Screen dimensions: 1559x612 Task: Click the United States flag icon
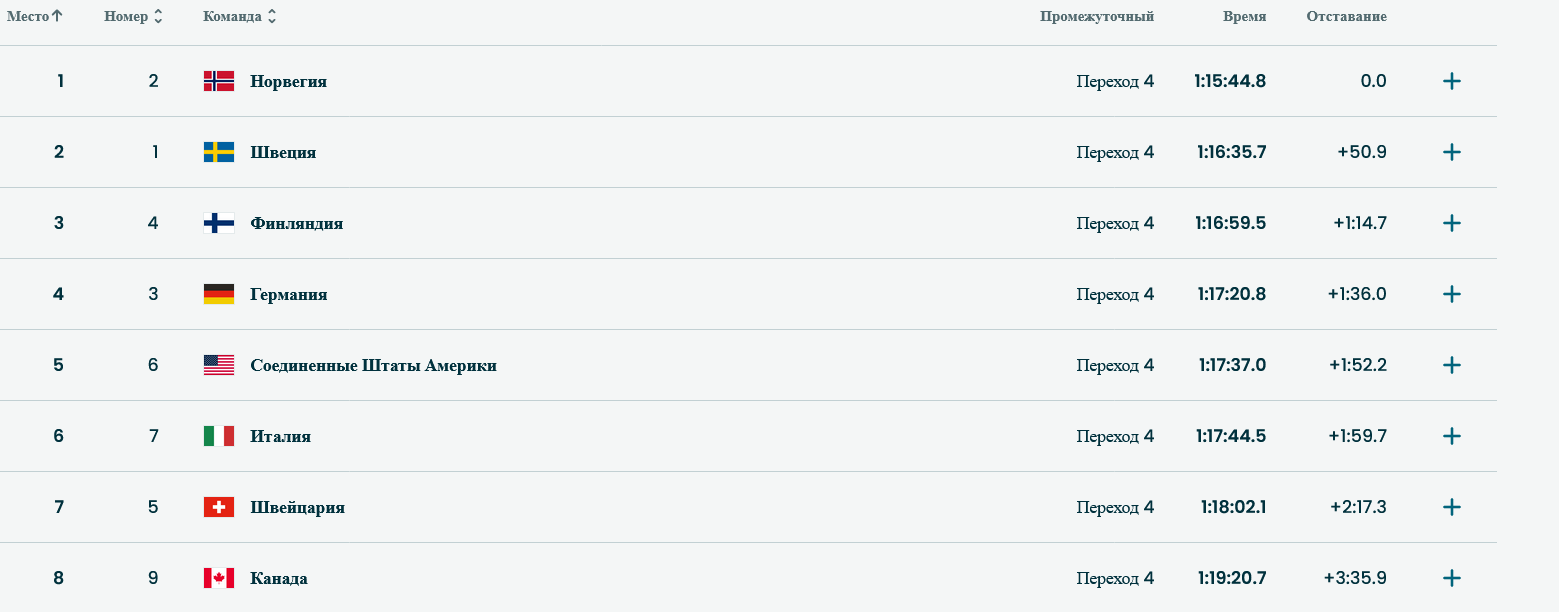(x=219, y=365)
